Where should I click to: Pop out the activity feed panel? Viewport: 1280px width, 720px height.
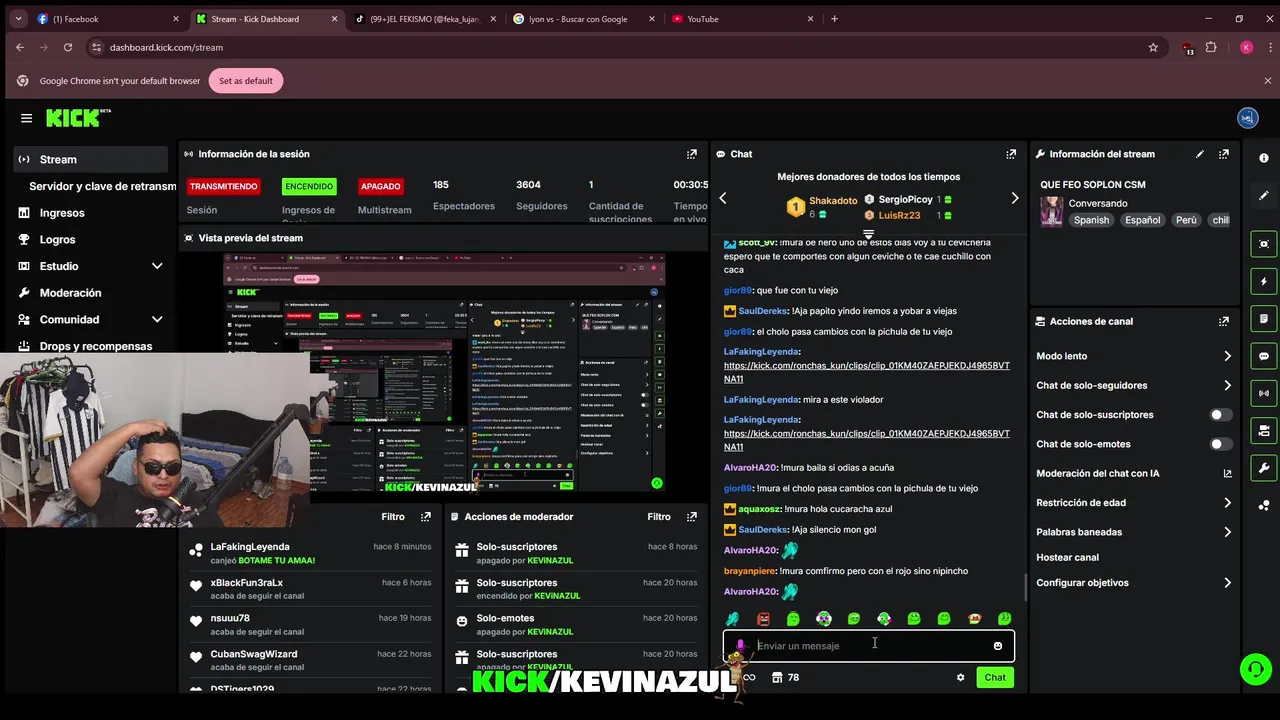coord(426,517)
